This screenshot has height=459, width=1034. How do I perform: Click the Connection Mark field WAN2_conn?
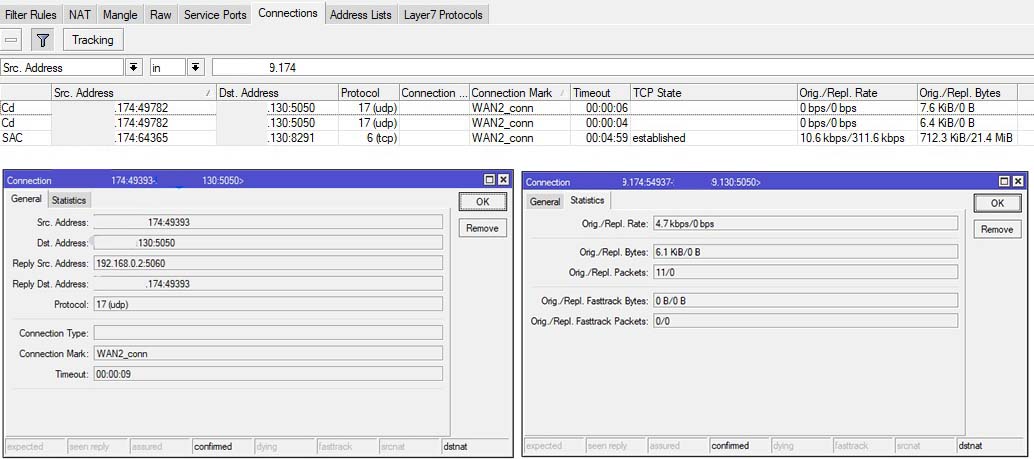(x=268, y=353)
